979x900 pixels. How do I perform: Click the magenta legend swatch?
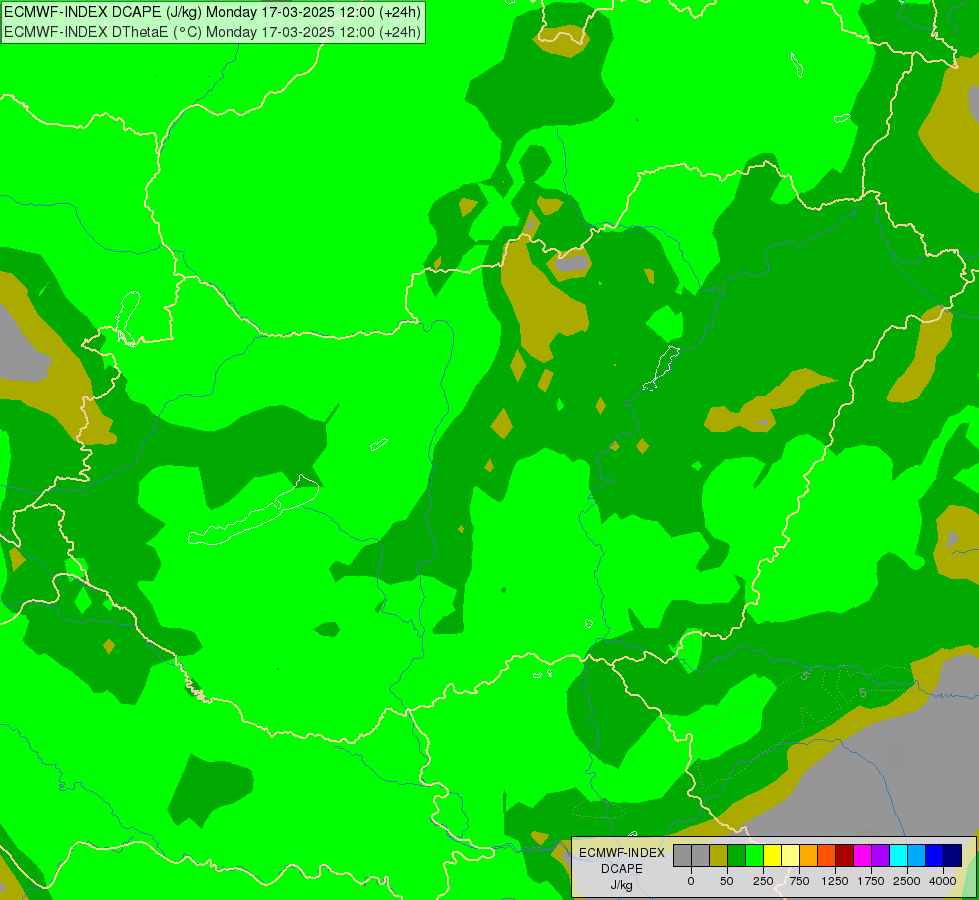click(863, 855)
